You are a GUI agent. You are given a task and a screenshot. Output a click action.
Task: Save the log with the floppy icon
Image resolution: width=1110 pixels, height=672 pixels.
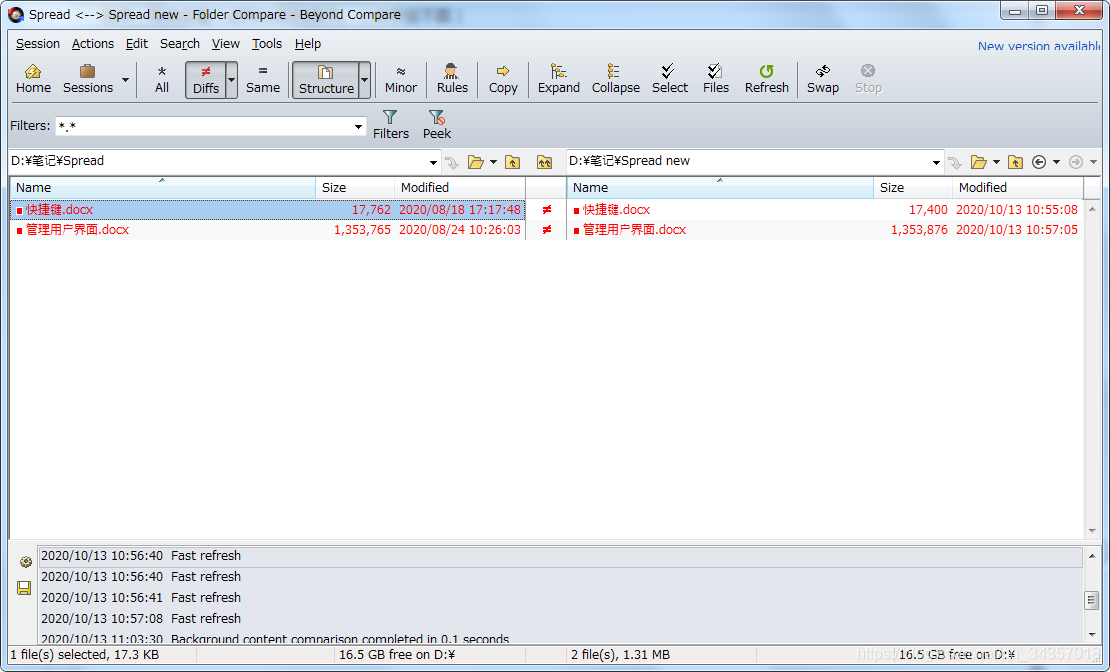tap(24, 588)
